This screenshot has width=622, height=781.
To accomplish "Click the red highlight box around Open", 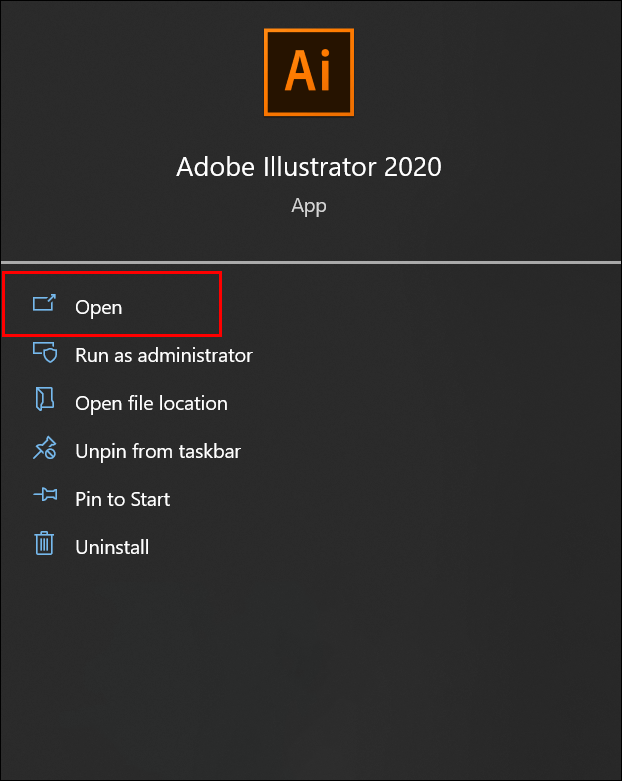I will 219,303.
